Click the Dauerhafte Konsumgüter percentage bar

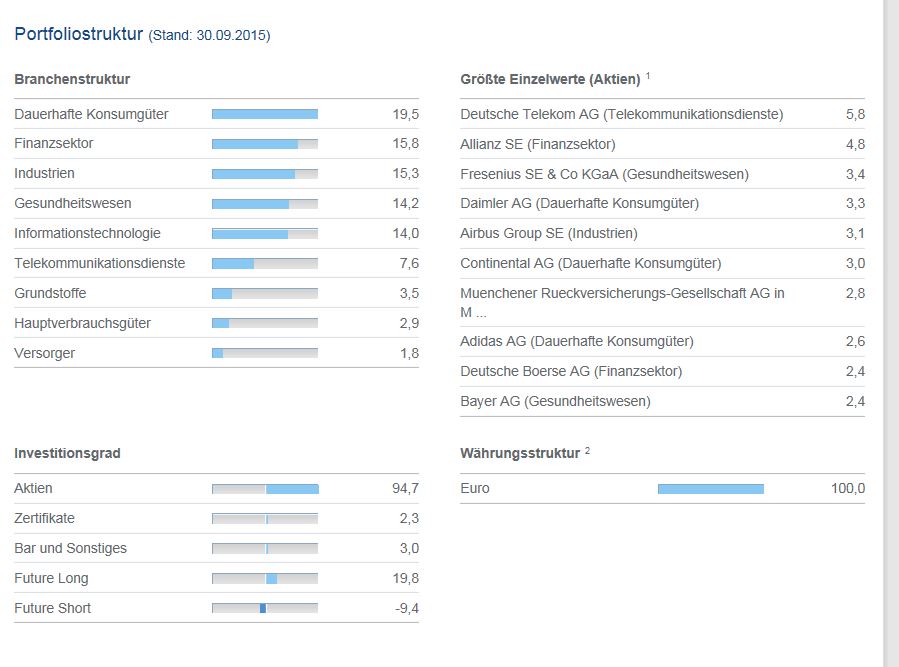[264, 114]
